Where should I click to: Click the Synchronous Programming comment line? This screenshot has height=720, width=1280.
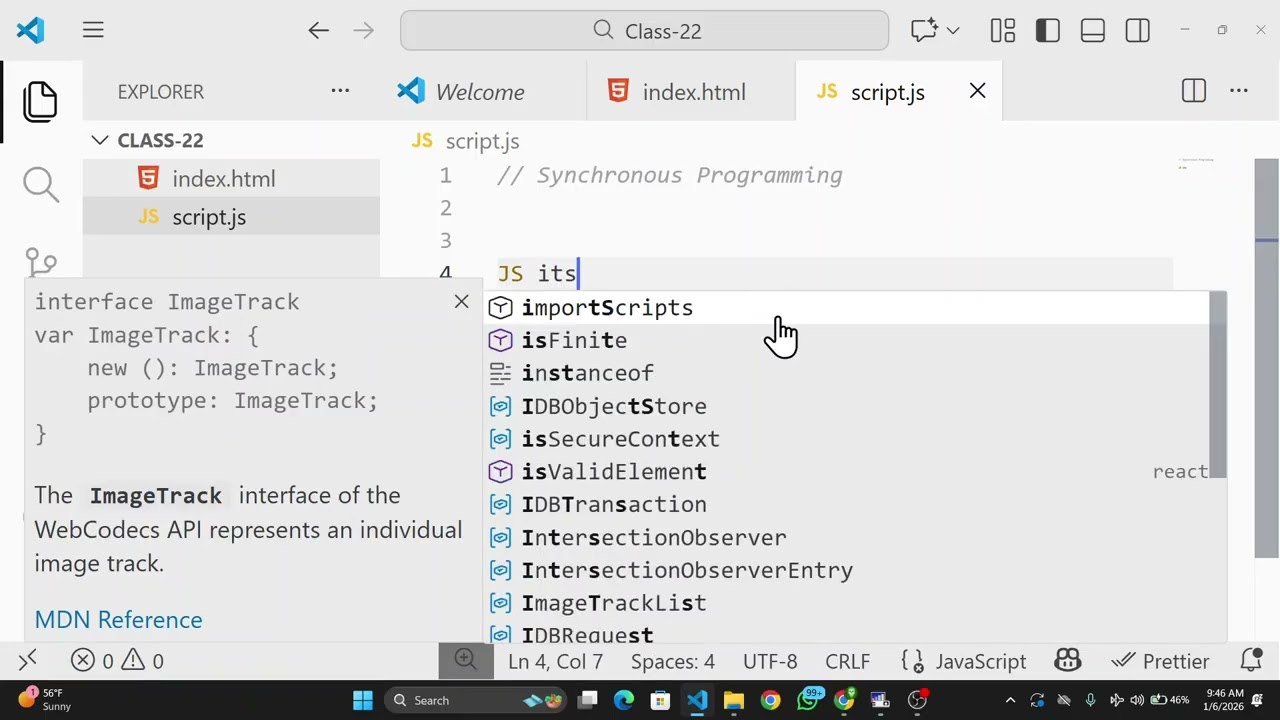(670, 175)
